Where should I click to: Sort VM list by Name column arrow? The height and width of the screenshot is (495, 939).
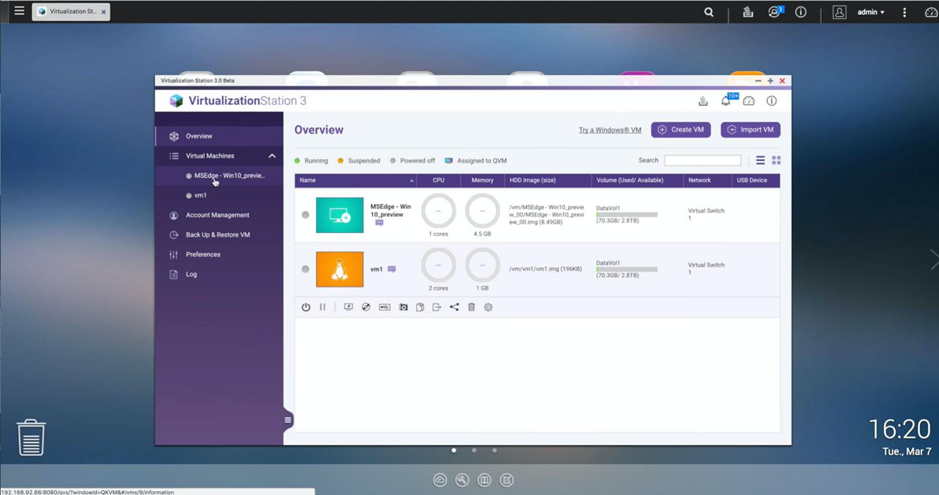coord(411,180)
